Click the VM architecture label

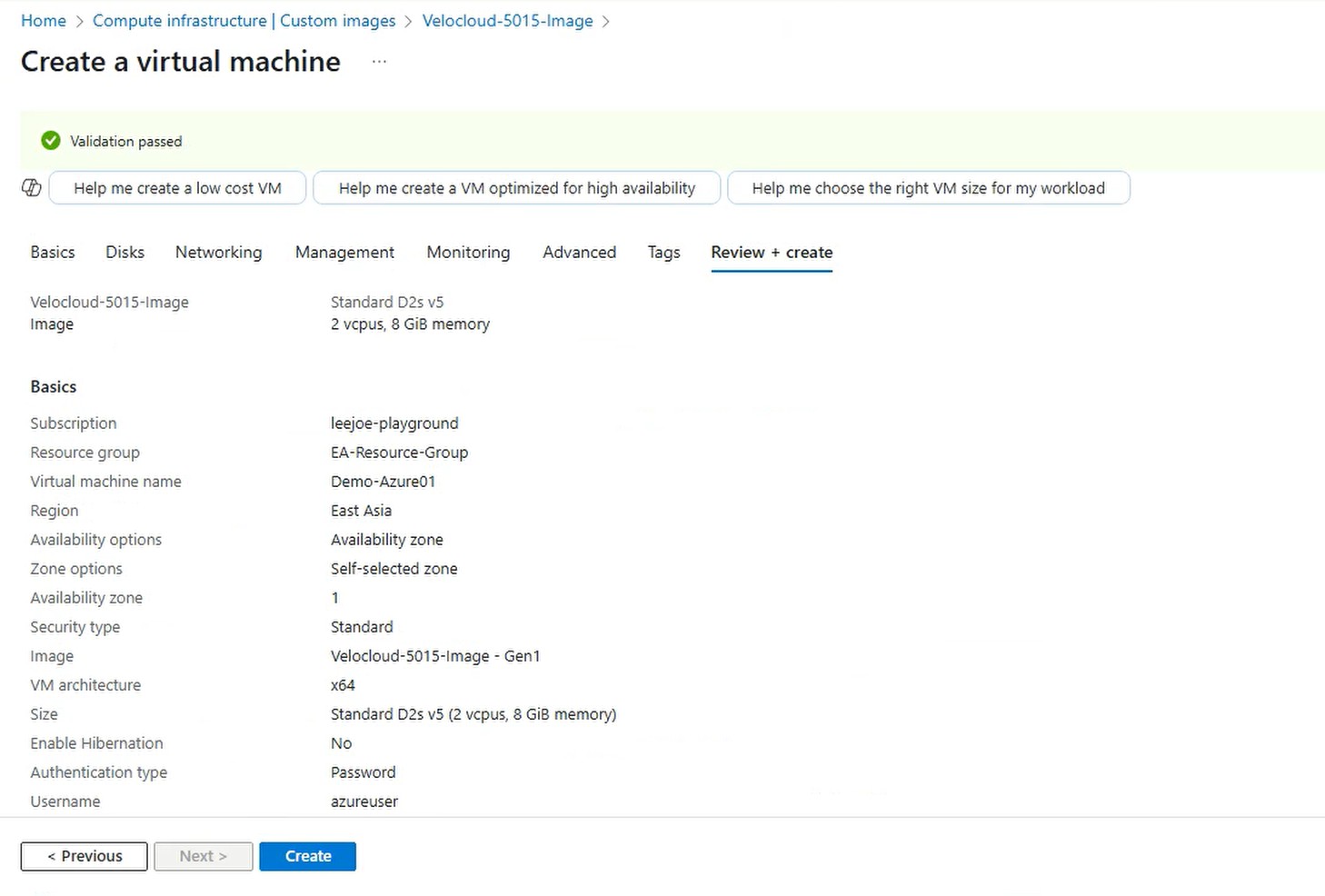coord(85,685)
